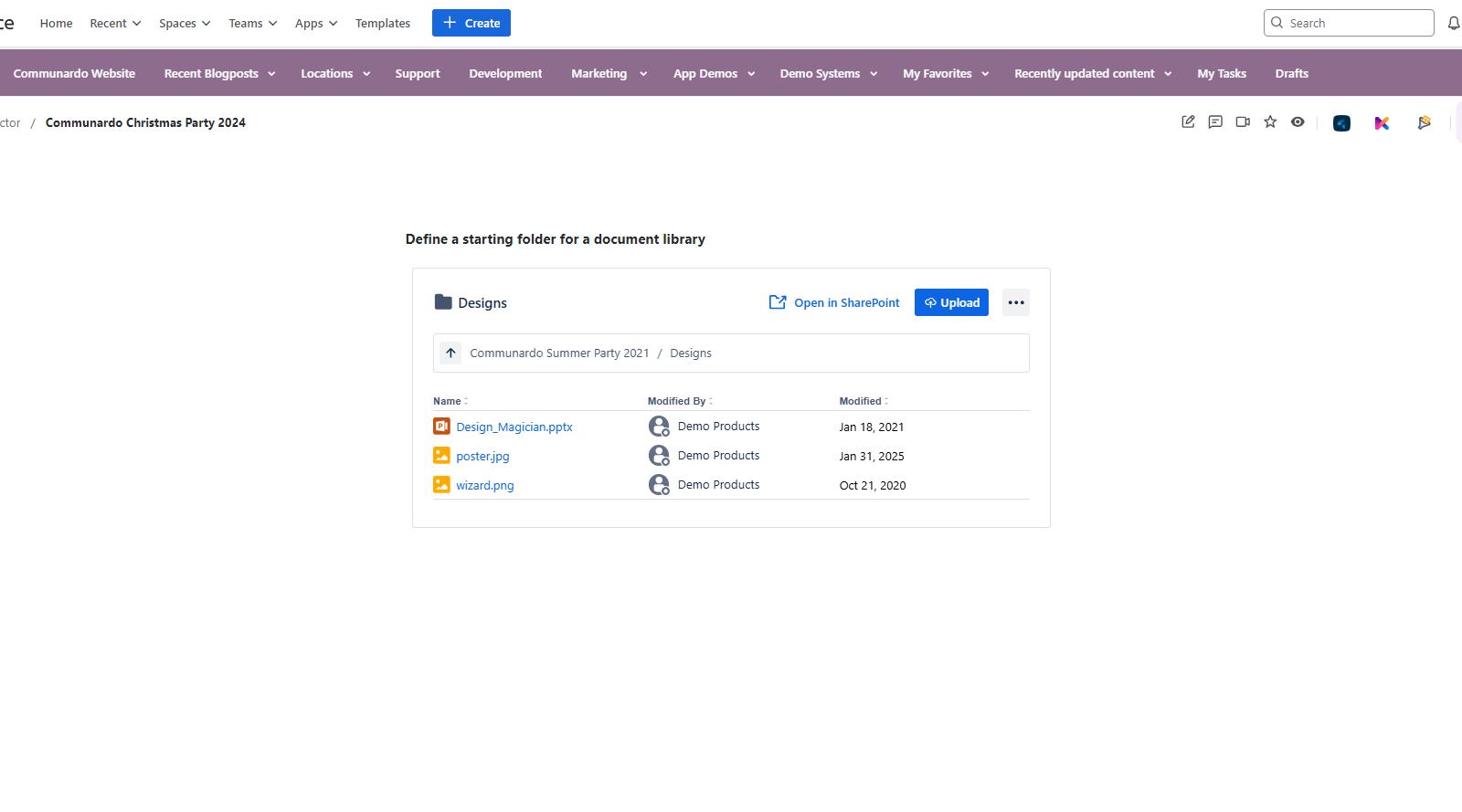The image size is (1462, 812).
Task: Click the image icon beside poster.jpg
Action: tap(441, 455)
